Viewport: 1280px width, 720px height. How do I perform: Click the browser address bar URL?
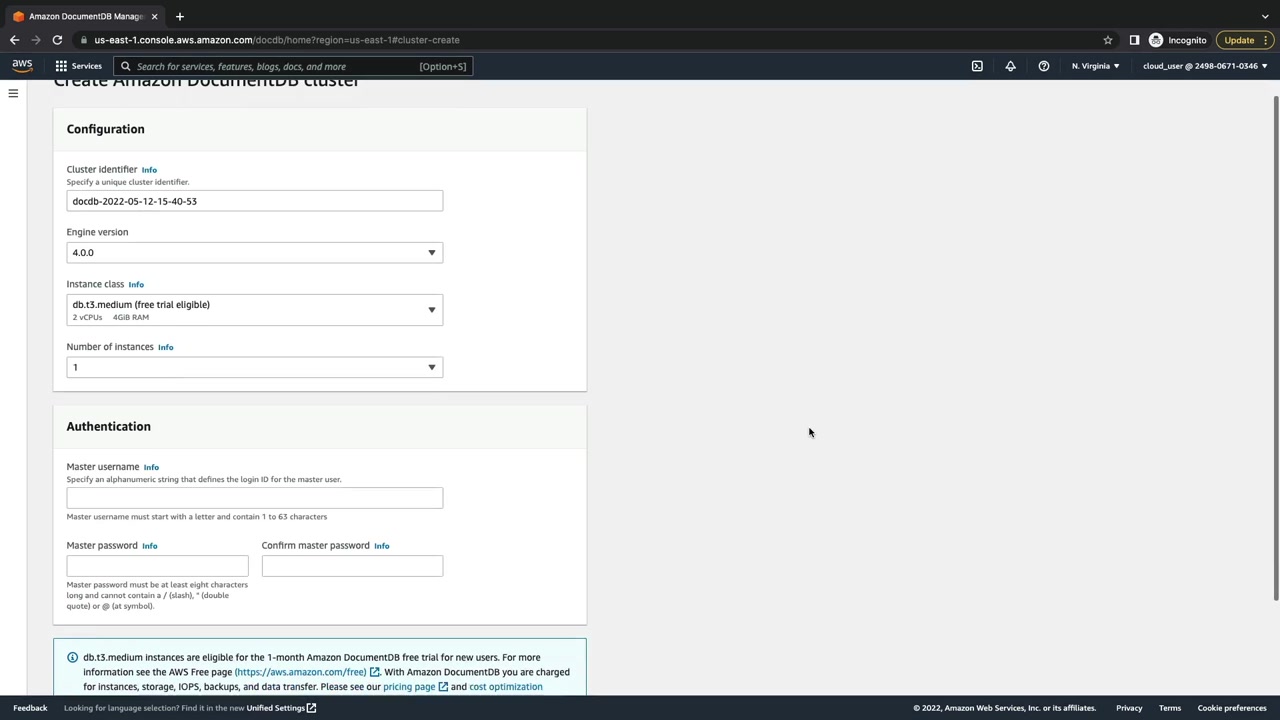pyautogui.click(x=277, y=40)
